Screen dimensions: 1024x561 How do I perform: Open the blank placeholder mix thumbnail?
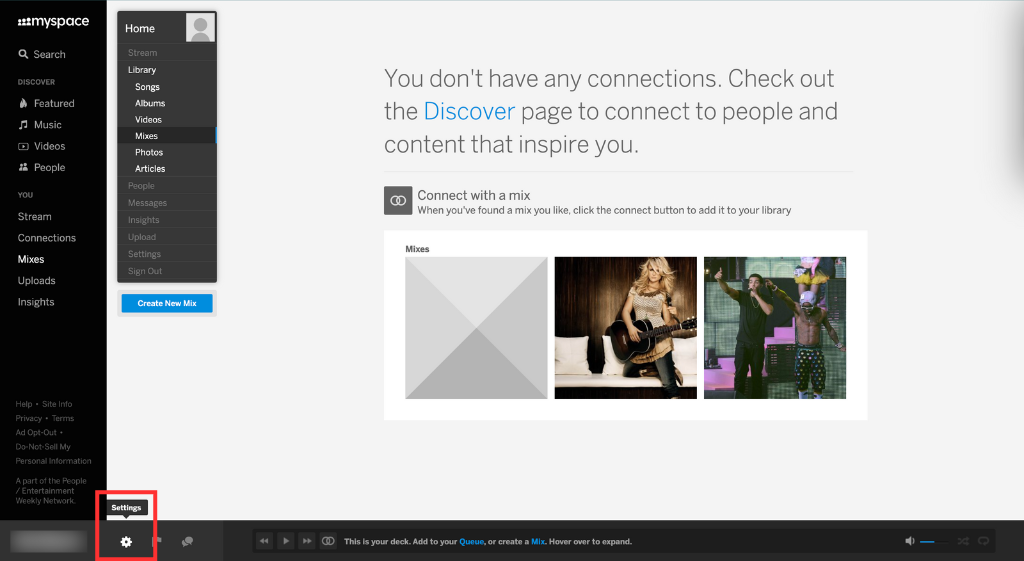[x=476, y=328]
